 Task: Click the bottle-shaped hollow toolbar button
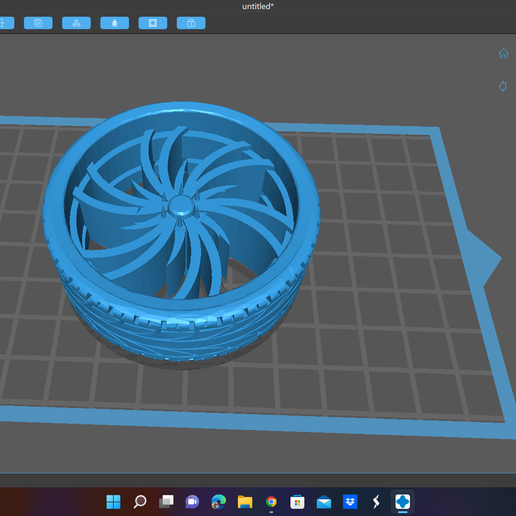(x=115, y=23)
